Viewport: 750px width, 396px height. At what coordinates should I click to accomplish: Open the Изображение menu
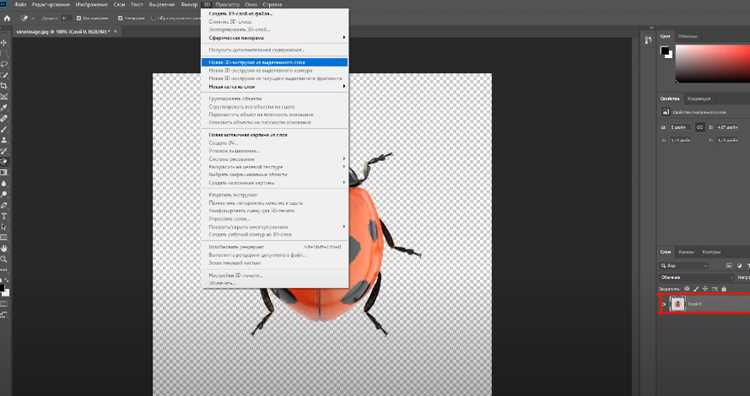pos(92,4)
